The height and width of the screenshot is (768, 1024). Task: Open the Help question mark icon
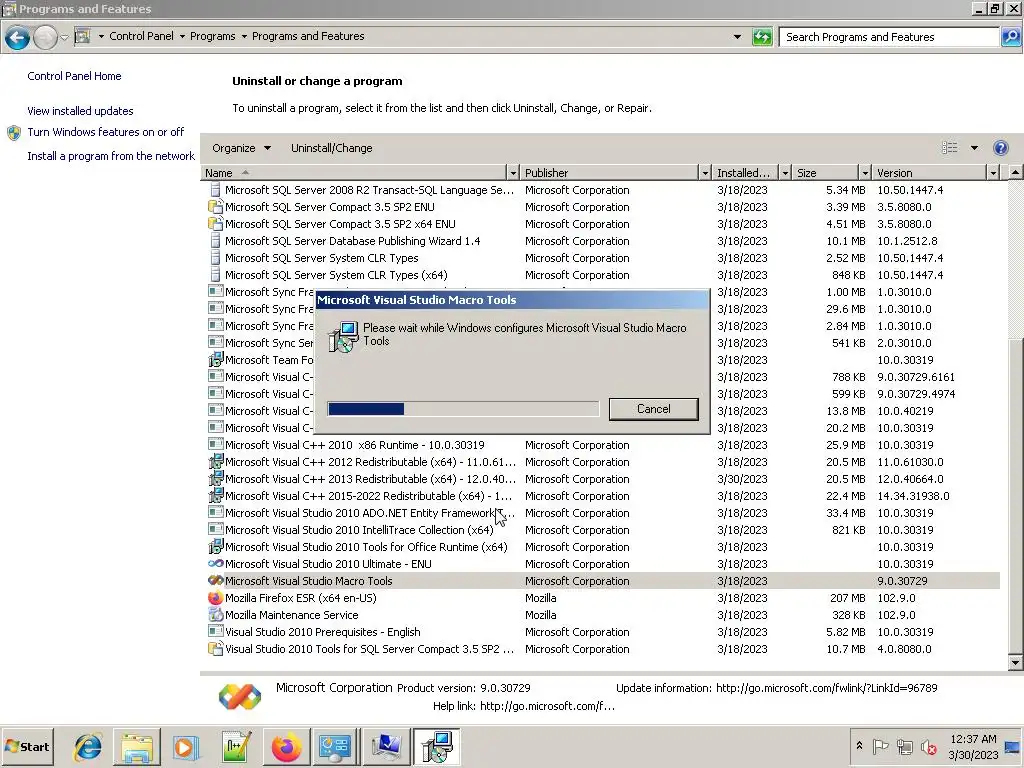[x=1000, y=148]
